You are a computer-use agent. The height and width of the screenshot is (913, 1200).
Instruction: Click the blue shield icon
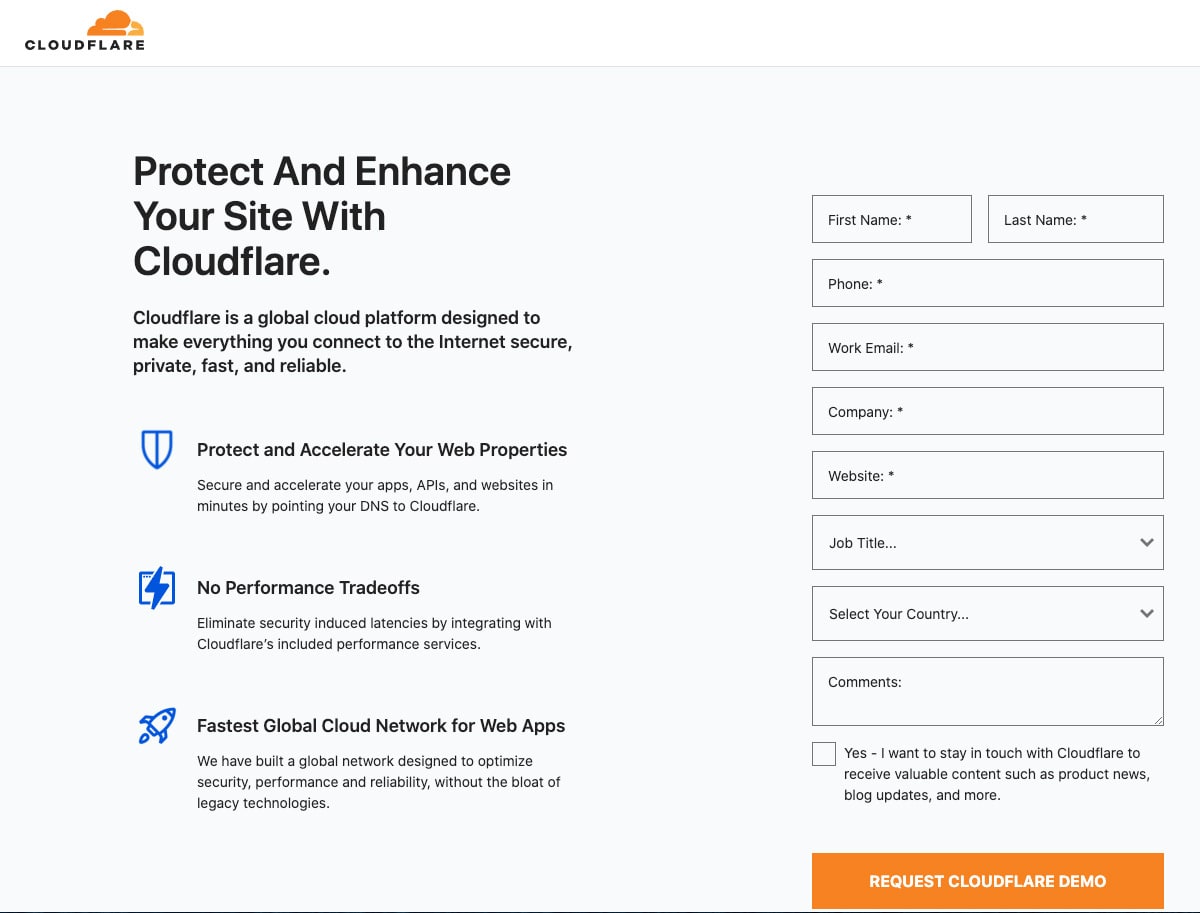click(x=157, y=450)
